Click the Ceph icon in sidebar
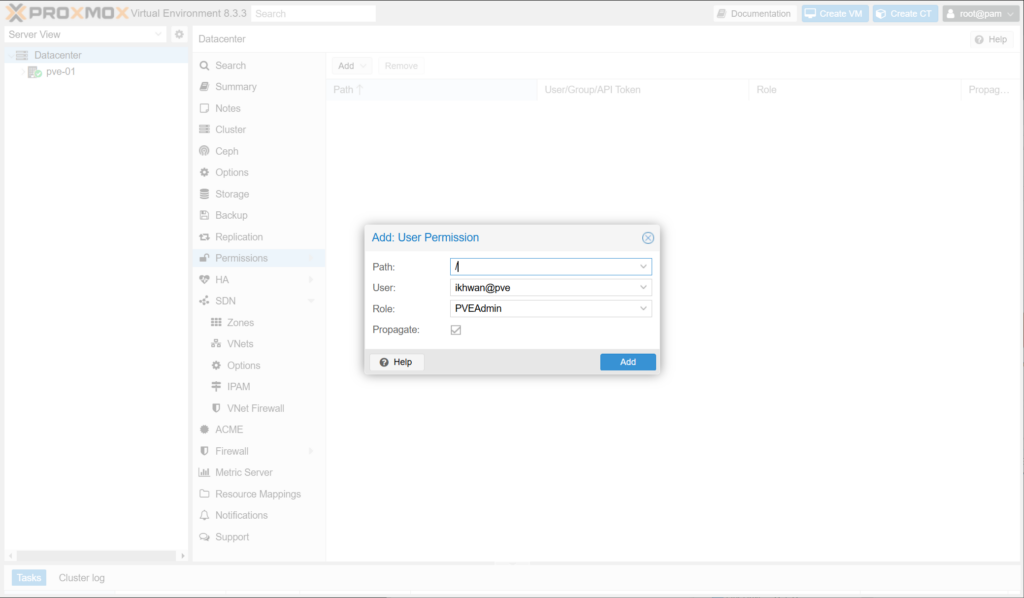The width and height of the screenshot is (1024, 598). click(204, 151)
